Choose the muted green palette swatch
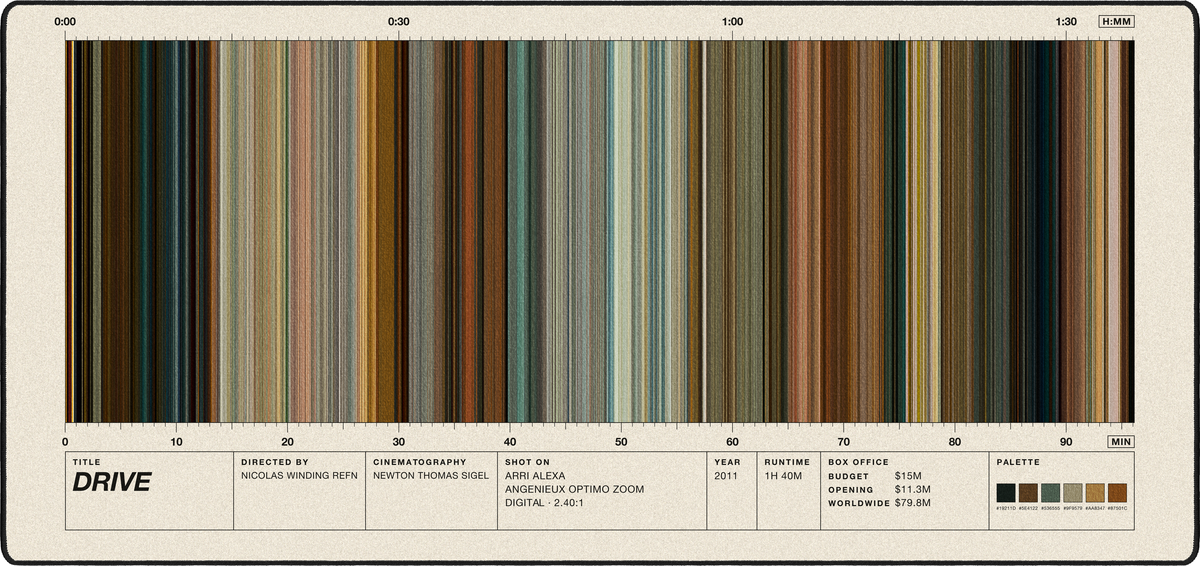 [1051, 492]
